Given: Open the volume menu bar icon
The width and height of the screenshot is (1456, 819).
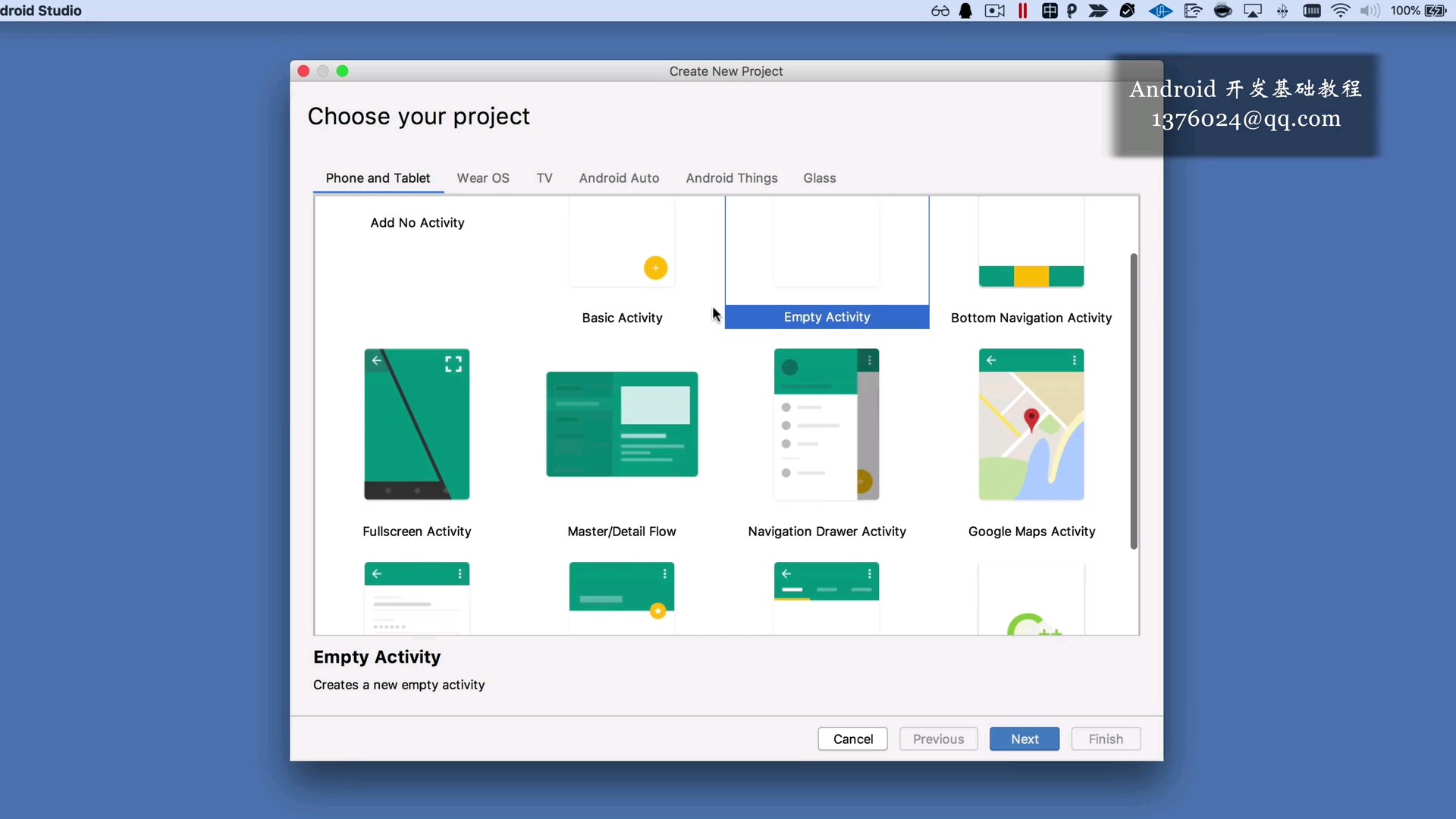Looking at the screenshot, I should [x=1370, y=11].
